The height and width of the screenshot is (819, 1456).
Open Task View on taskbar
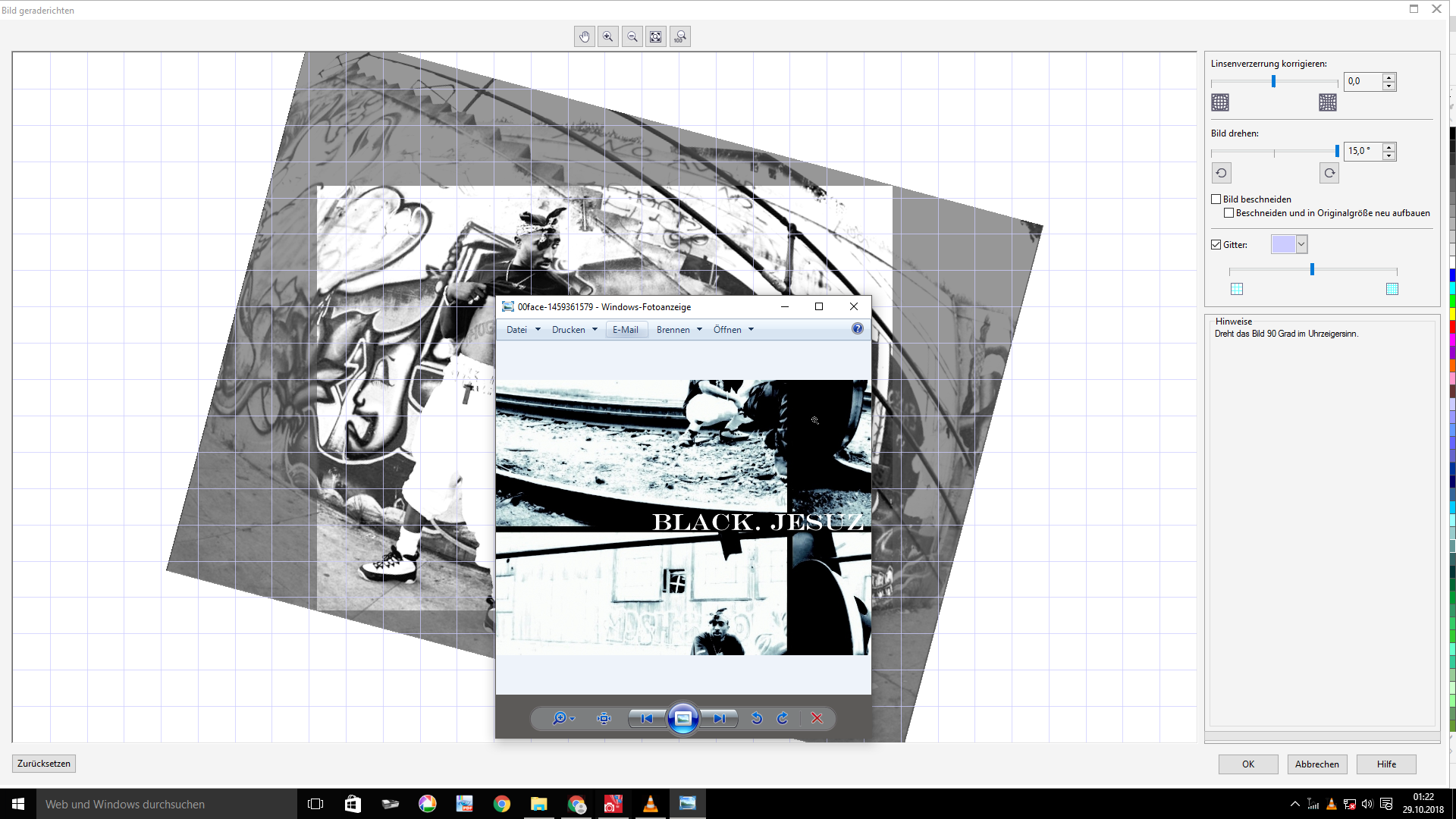tap(315, 804)
